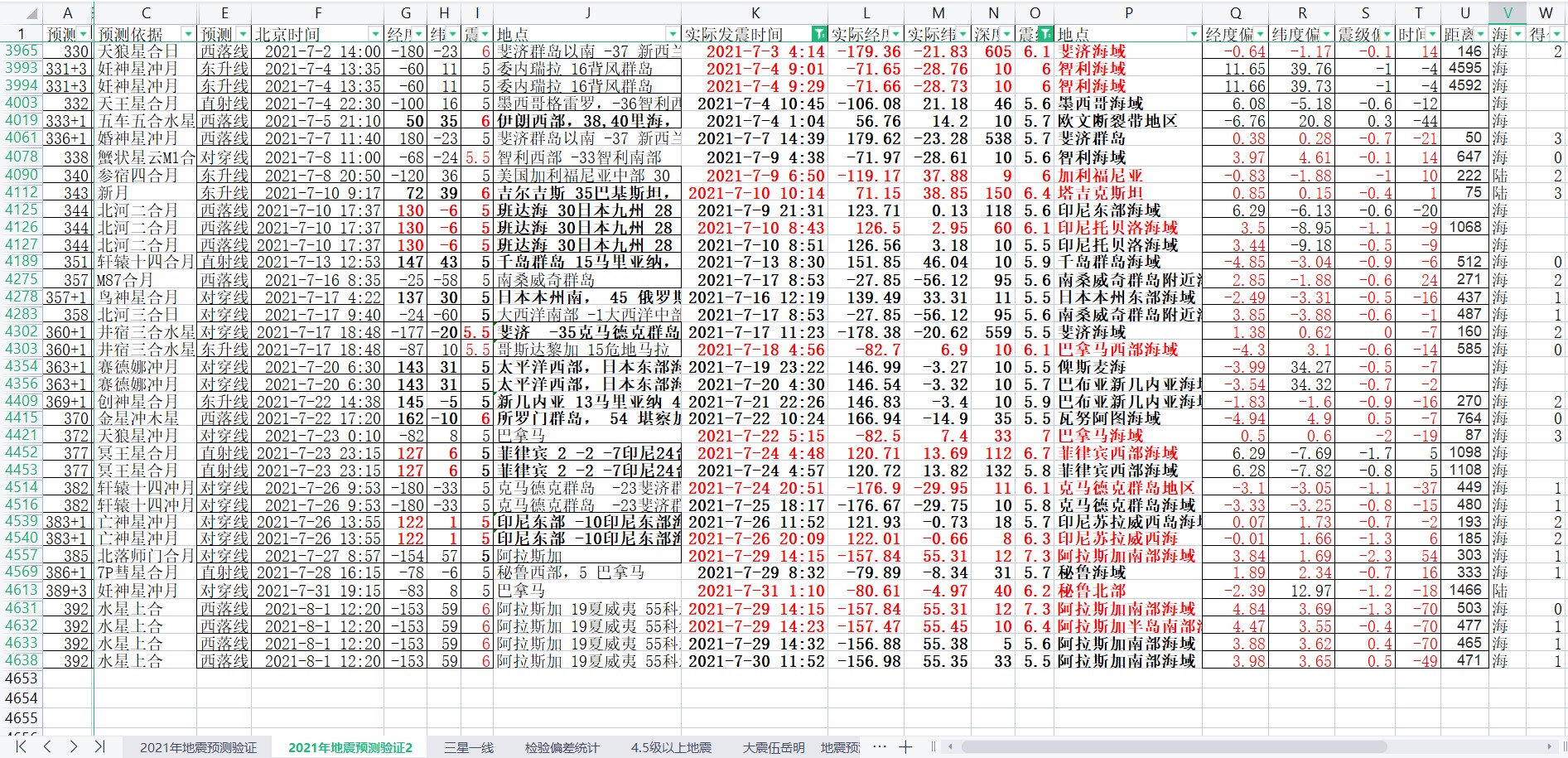
Task: Open the active filter on 实际发震时间 column
Action: point(819,34)
